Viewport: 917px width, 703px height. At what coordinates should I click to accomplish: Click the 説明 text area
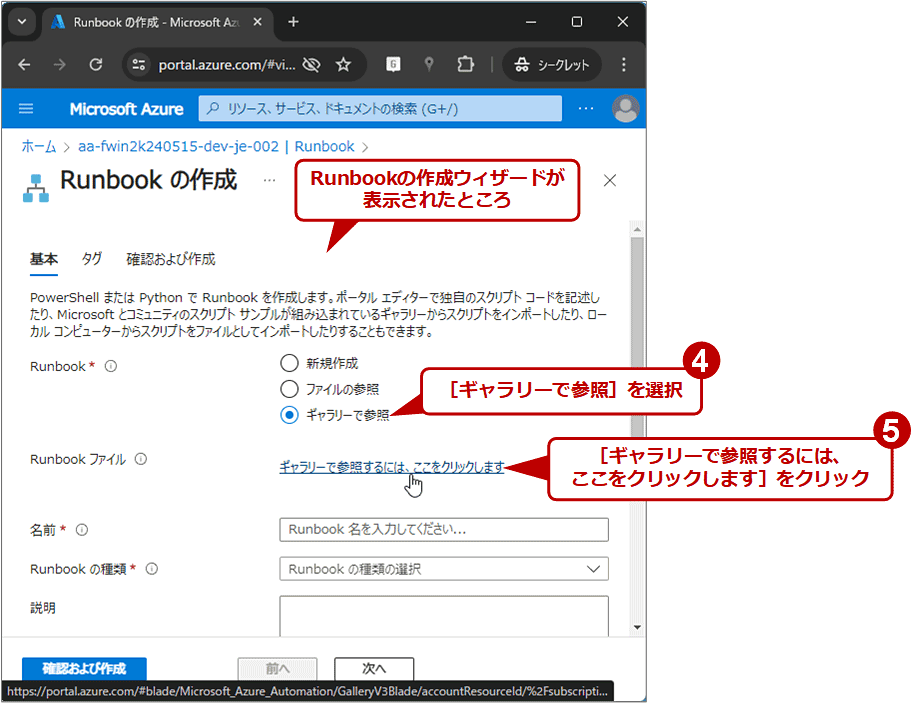[x=444, y=616]
